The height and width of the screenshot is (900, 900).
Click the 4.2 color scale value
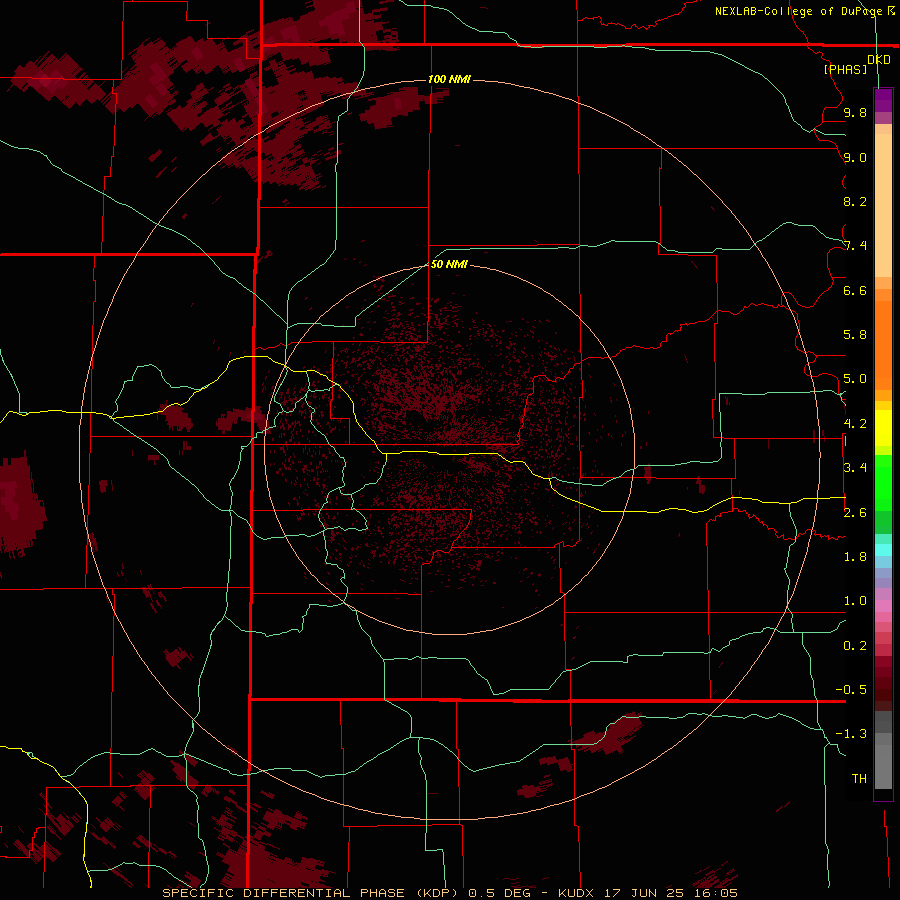tap(855, 424)
